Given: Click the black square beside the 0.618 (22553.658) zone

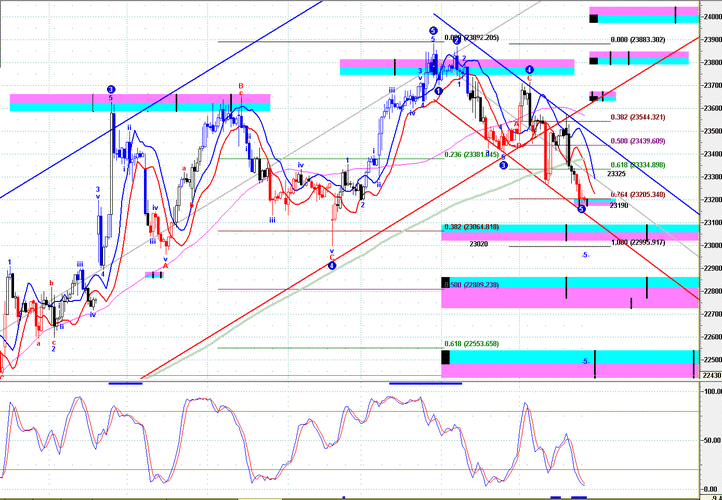Looking at the screenshot, I should 445,356.
